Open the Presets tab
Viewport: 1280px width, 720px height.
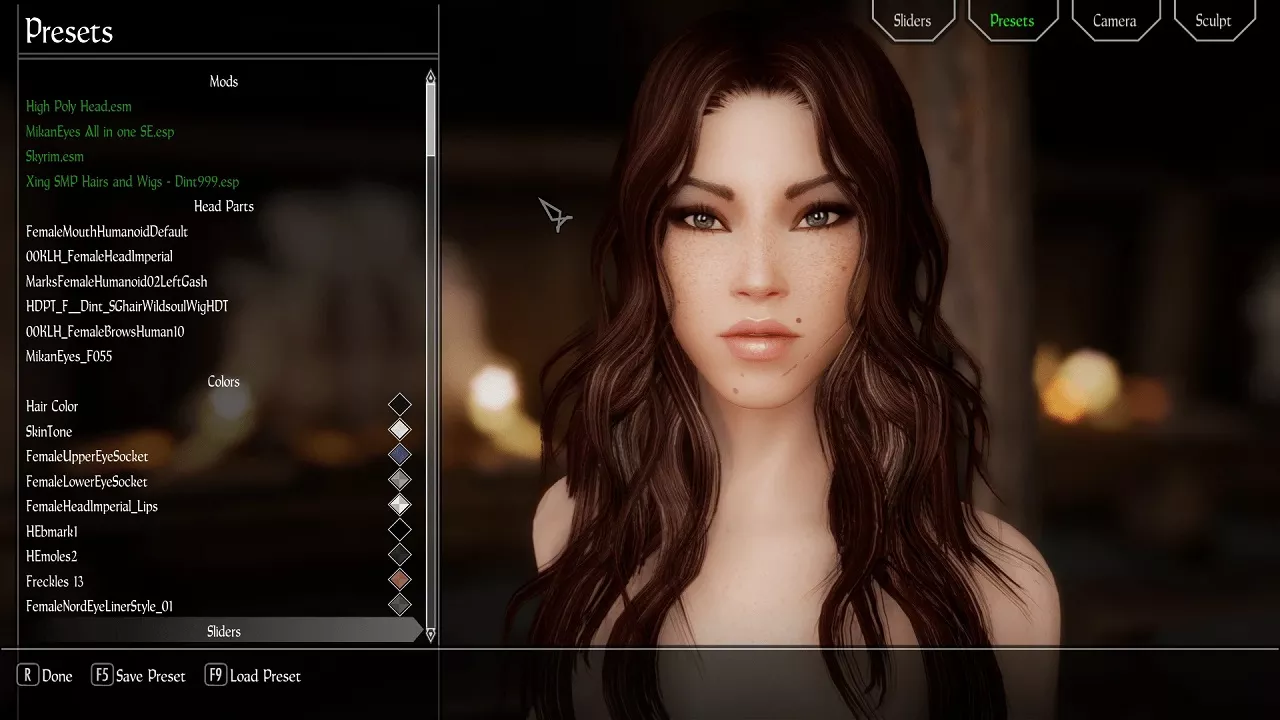1012,20
